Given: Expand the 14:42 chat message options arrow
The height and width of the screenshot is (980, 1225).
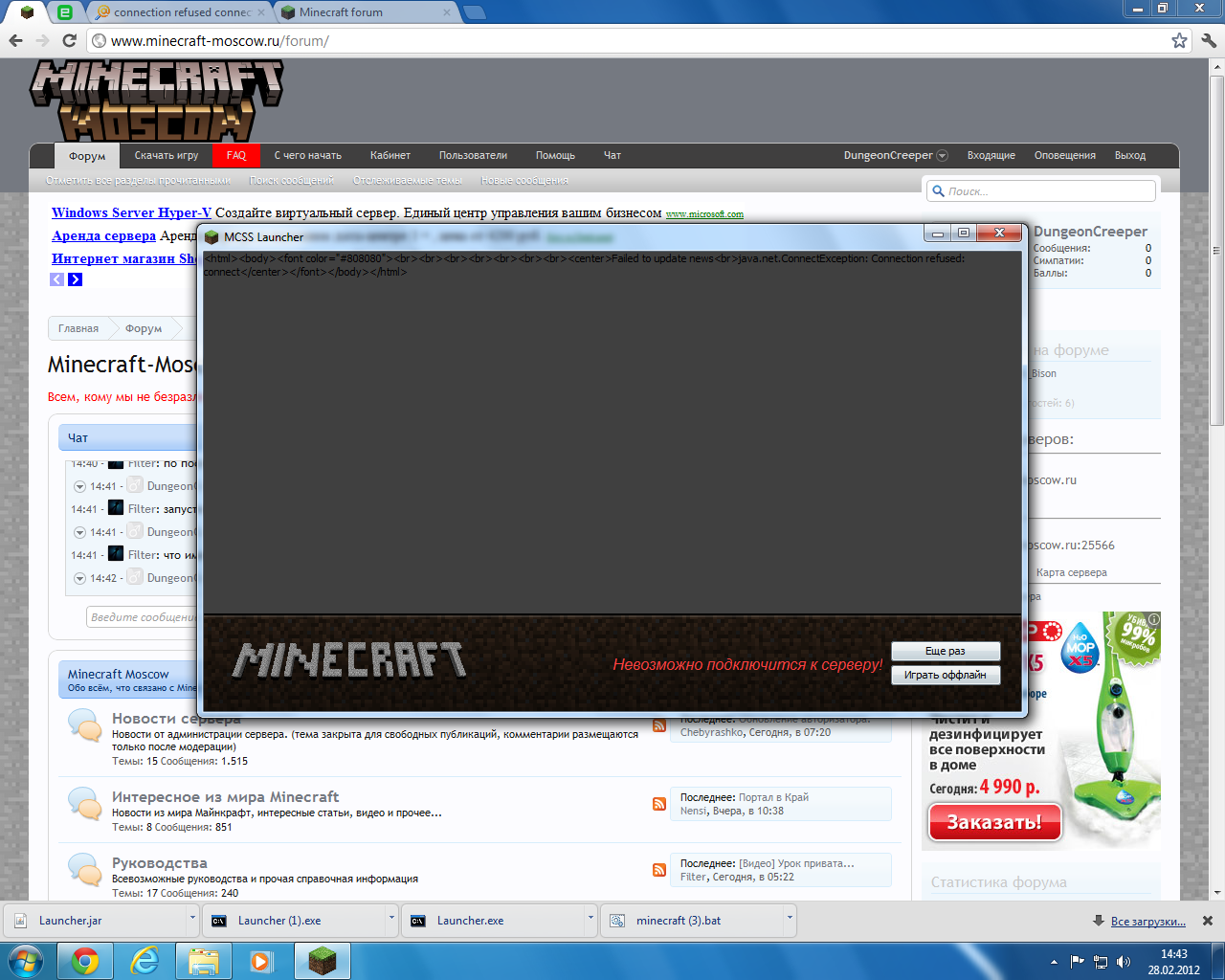Looking at the screenshot, I should point(79,578).
